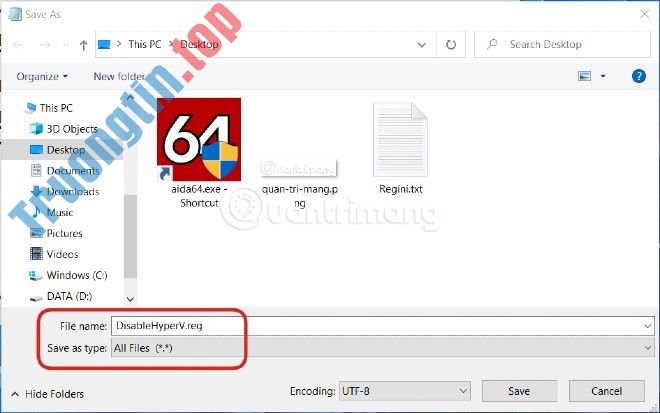660x413 pixels.
Task: Click the Pictures folder icon
Action: [37, 233]
